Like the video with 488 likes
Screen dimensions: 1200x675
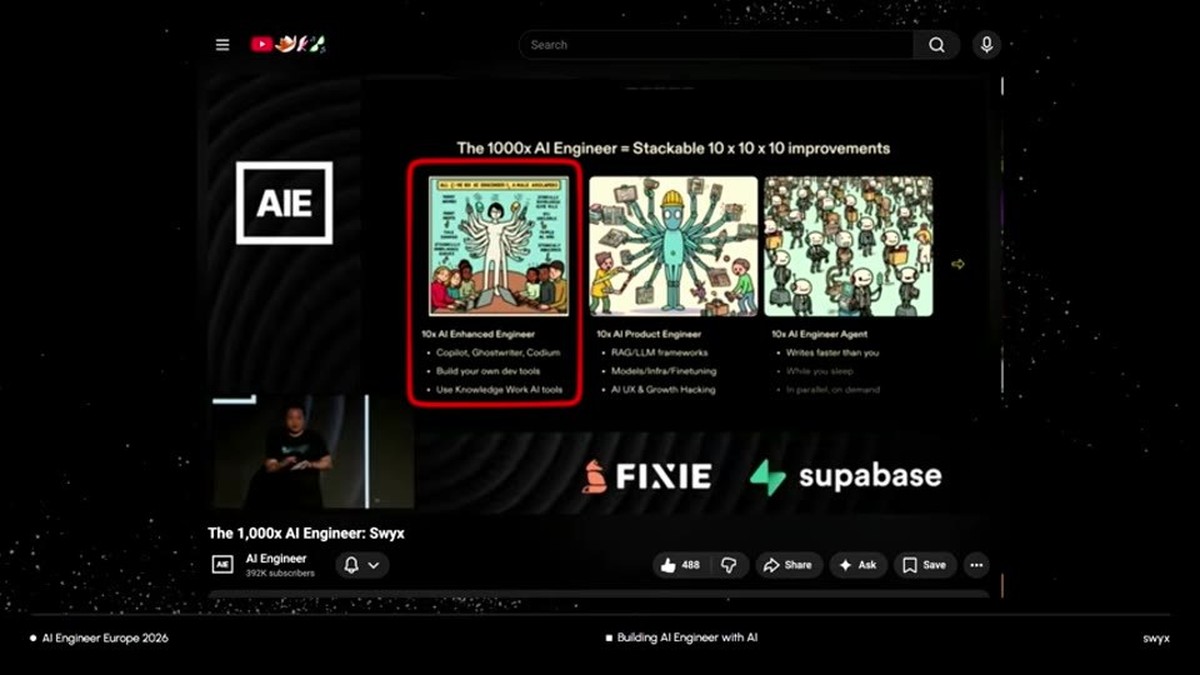pos(680,565)
